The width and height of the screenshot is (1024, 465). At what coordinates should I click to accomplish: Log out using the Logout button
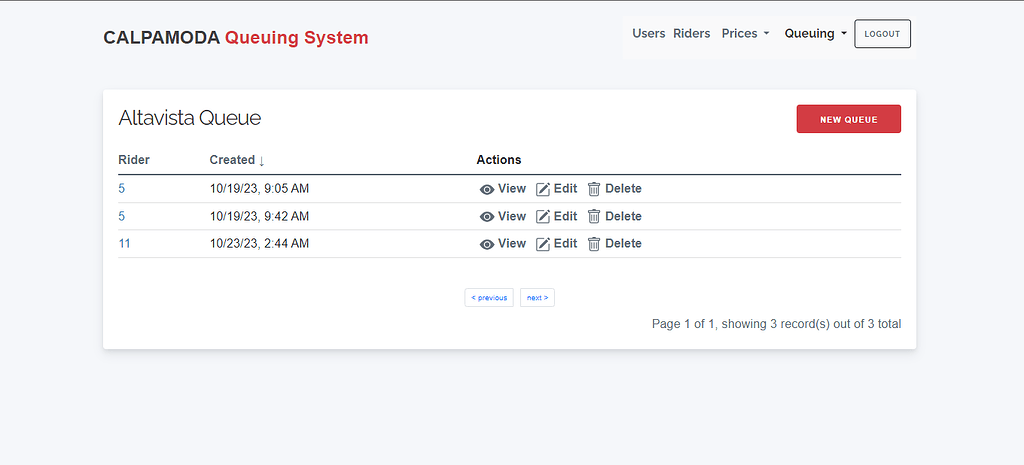click(882, 34)
